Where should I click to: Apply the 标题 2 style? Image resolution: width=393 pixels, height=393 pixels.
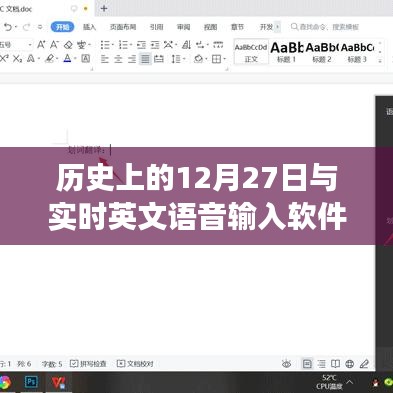point(322,52)
